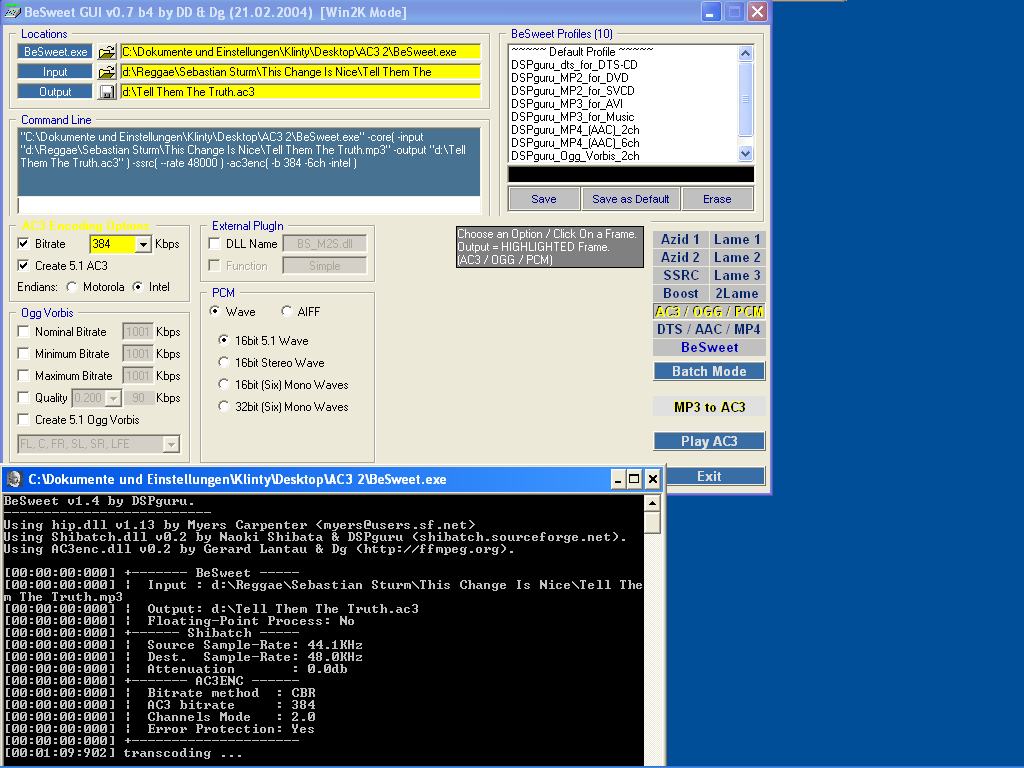Screen dimensions: 1024x768
Task: Switch to the 2Lame tab
Action: (x=737, y=293)
